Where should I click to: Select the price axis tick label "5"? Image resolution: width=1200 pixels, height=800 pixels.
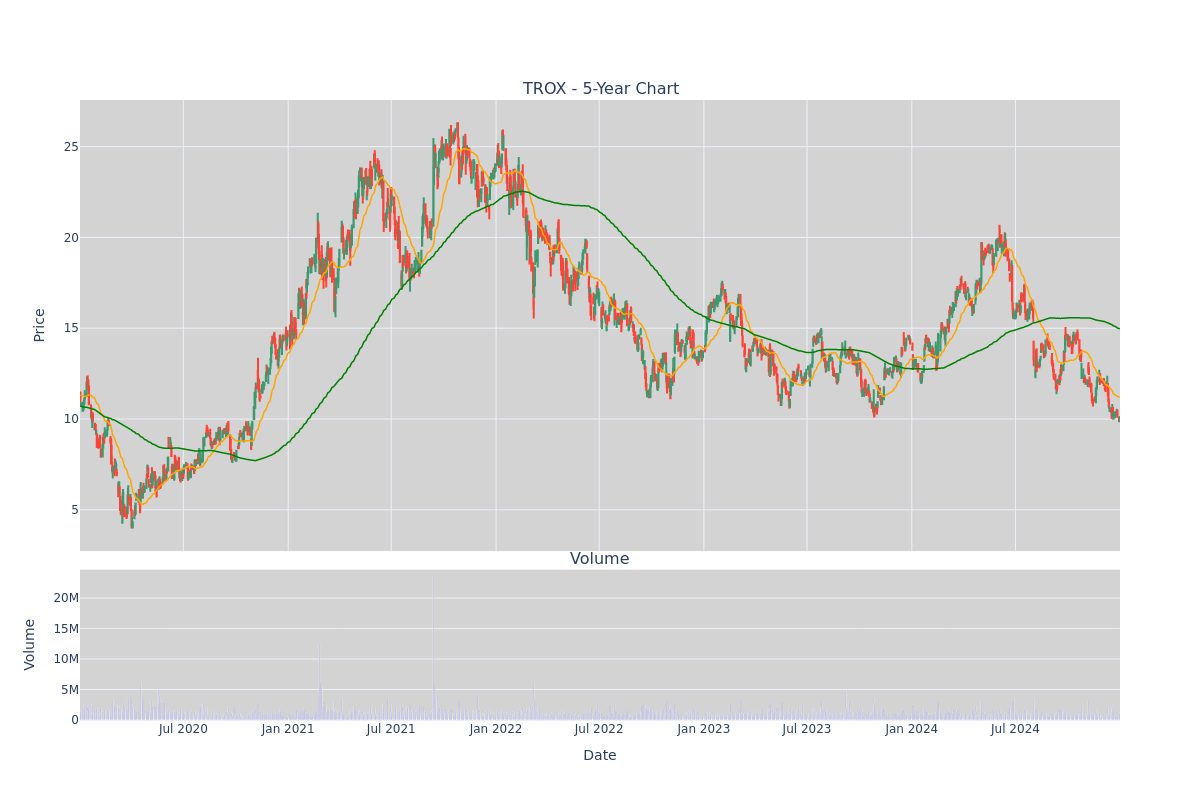coord(75,509)
